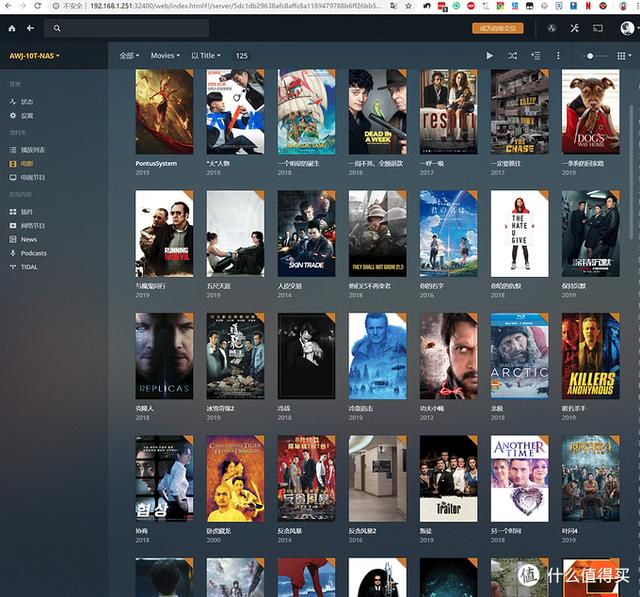Shuffle the movie library

513,56
